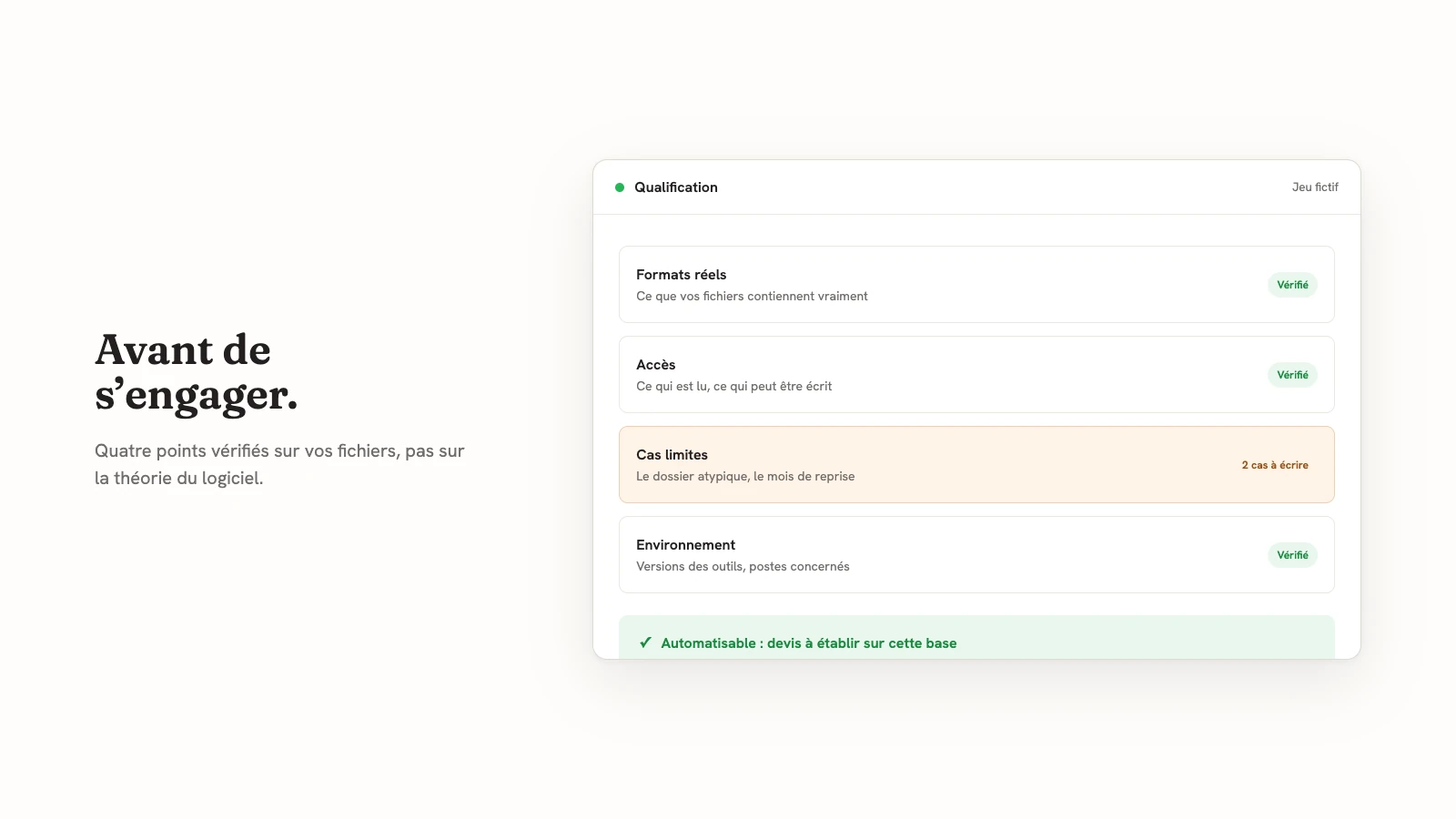Click the 'Avant de s'engager.' heading
The image size is (1456, 819).
(x=197, y=373)
